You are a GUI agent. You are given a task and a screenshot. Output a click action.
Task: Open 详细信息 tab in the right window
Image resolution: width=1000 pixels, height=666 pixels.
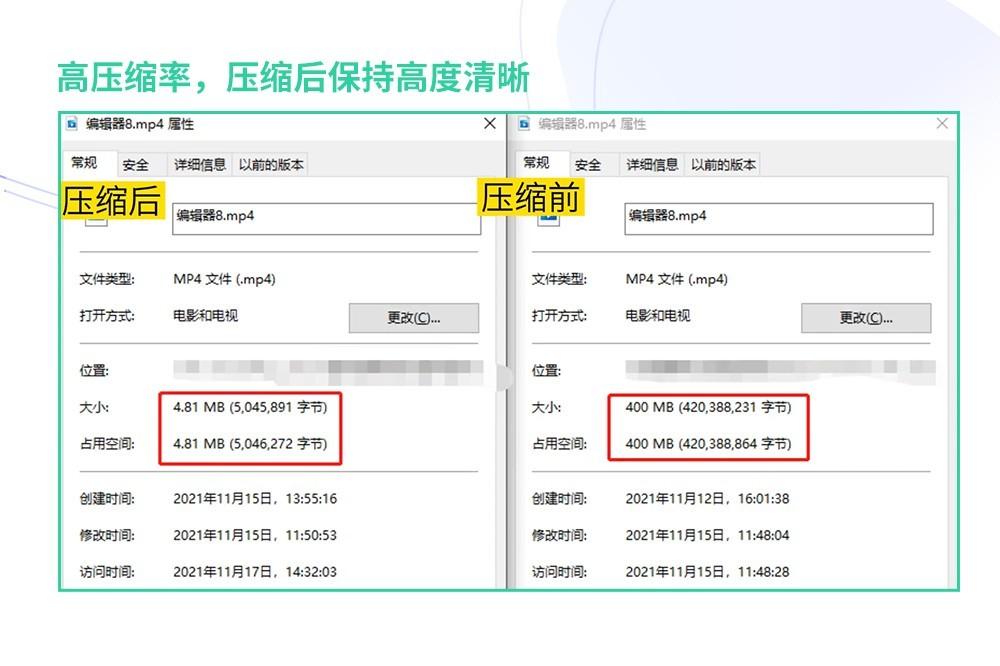[652, 165]
